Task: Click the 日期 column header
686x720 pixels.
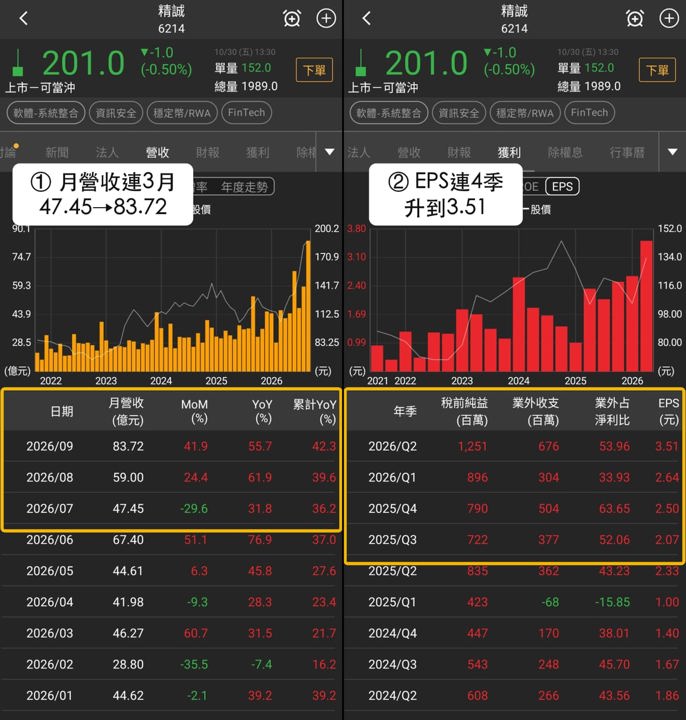Action: click(x=62, y=411)
